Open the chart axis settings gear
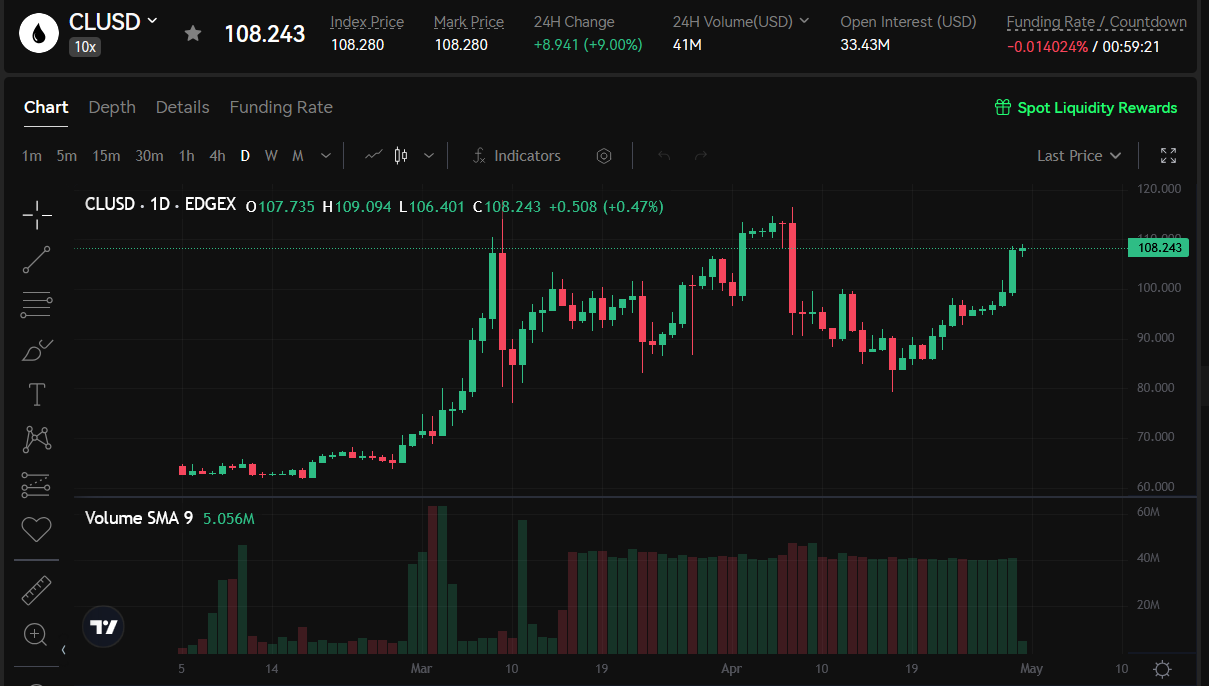This screenshot has height=686, width=1209. coord(1162,669)
